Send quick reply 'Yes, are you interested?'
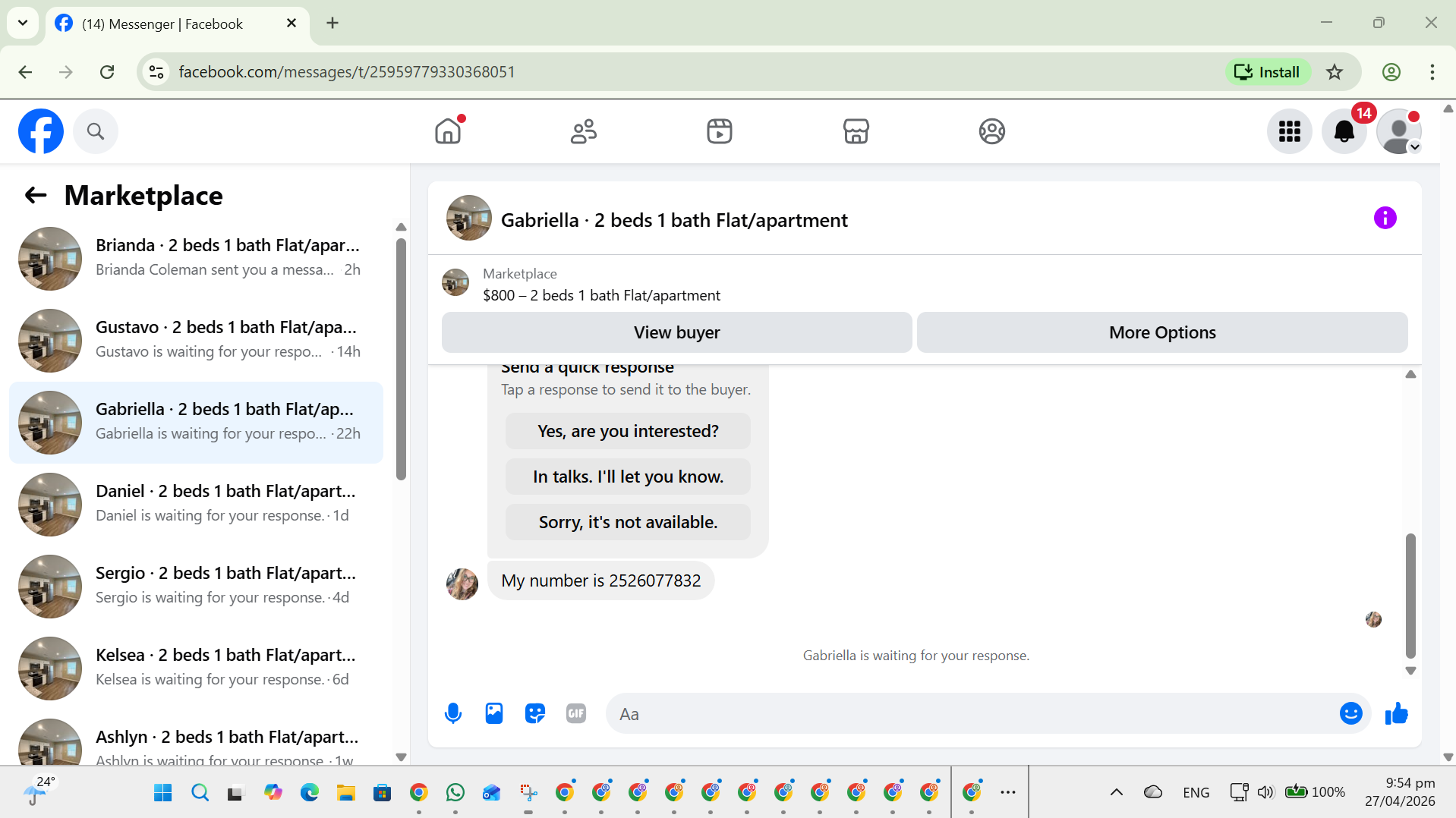The height and width of the screenshot is (818, 1456). coord(628,431)
